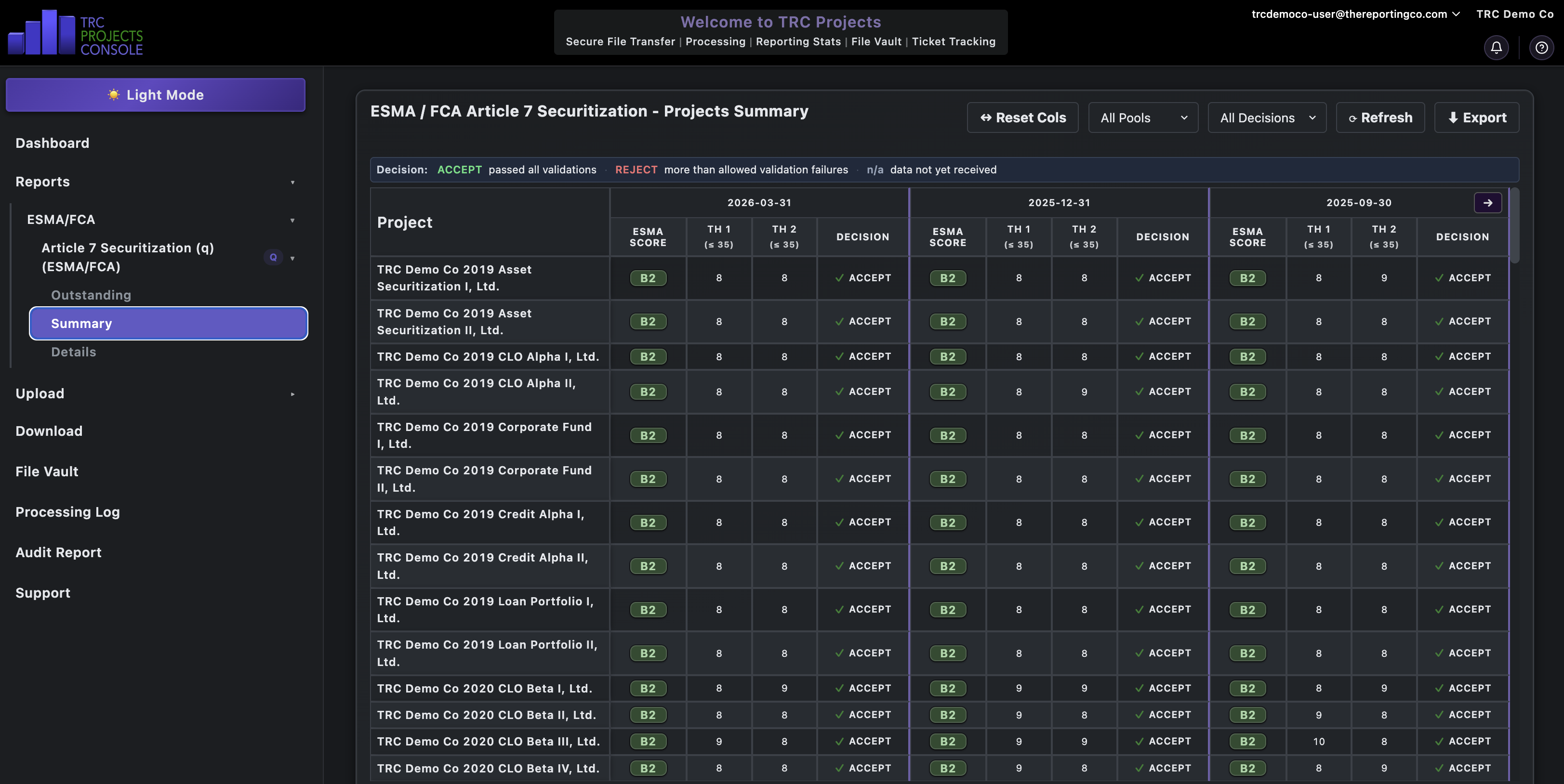Screen dimensions: 1564x784
Task: Open the Audit Report page
Action: coord(58,552)
